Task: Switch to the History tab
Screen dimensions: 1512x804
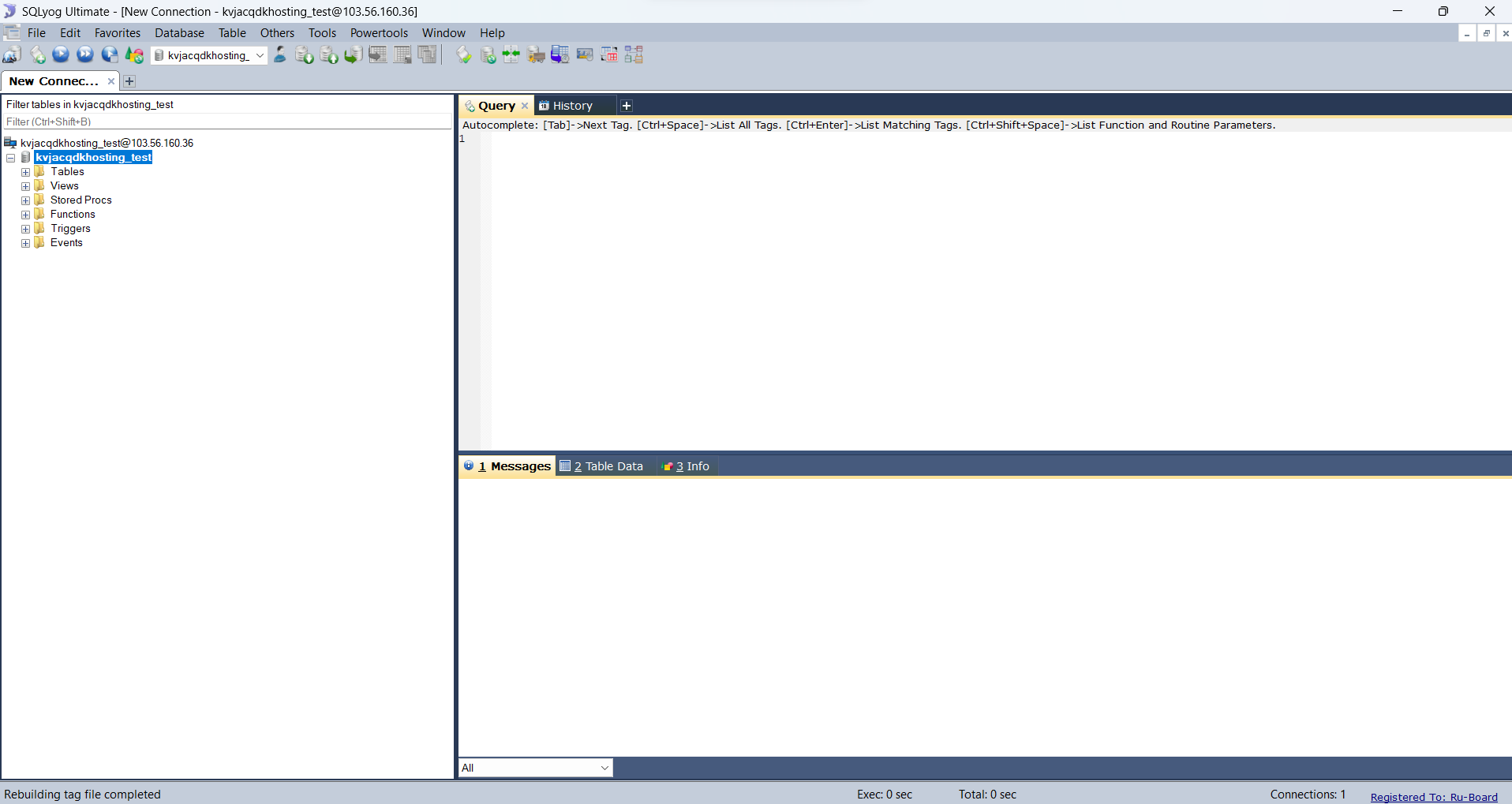Action: tap(574, 106)
